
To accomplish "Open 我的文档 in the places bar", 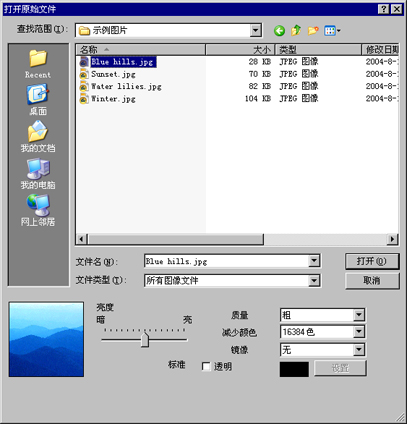I will (x=38, y=137).
